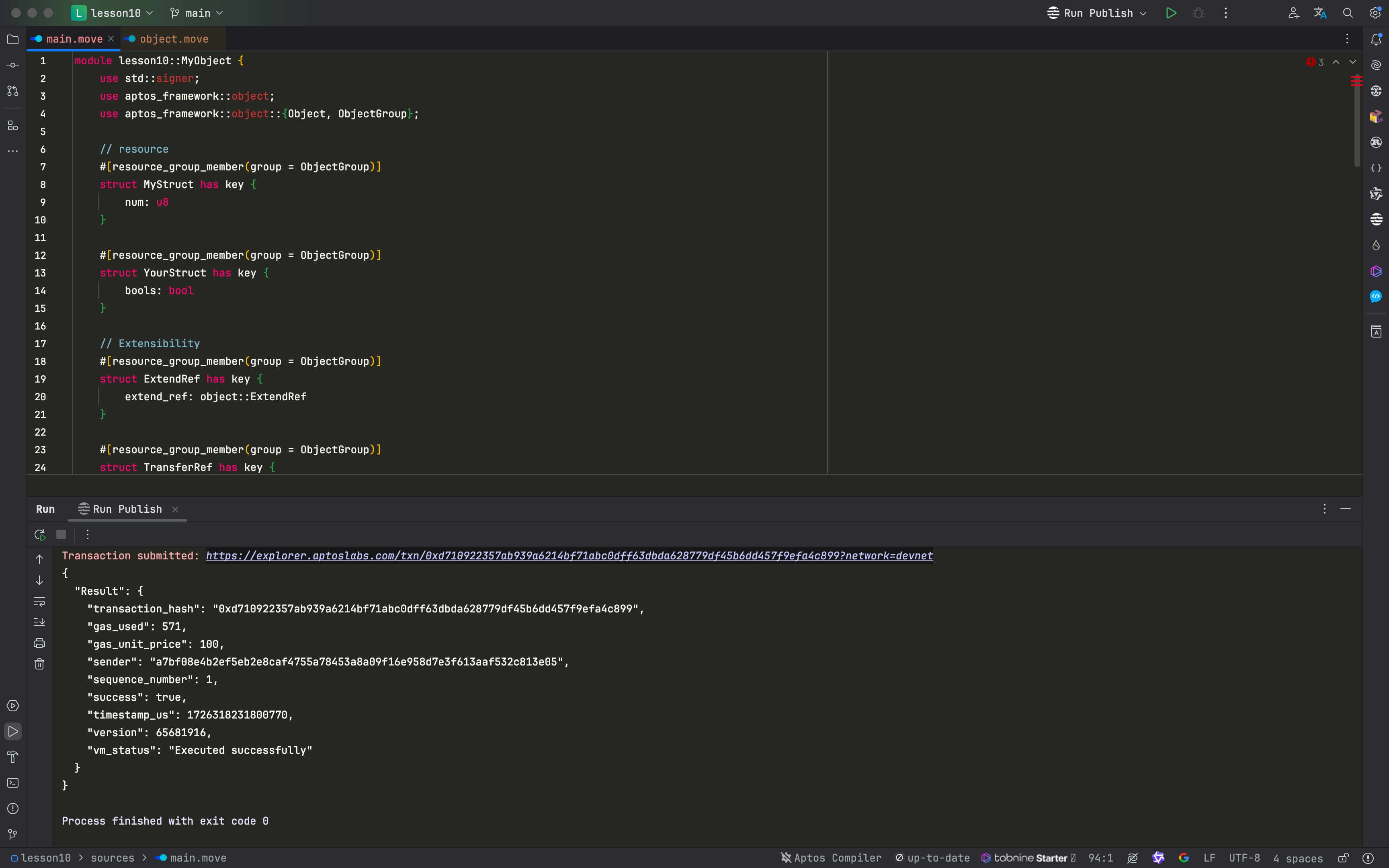Viewport: 1389px width, 868px height.
Task: Expand the Run Publish configuration dropdown
Action: coord(1097,12)
